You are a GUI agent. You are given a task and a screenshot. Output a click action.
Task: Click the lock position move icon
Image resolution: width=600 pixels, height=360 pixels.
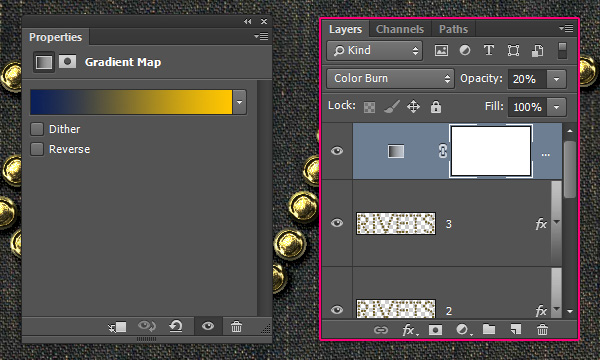(413, 107)
